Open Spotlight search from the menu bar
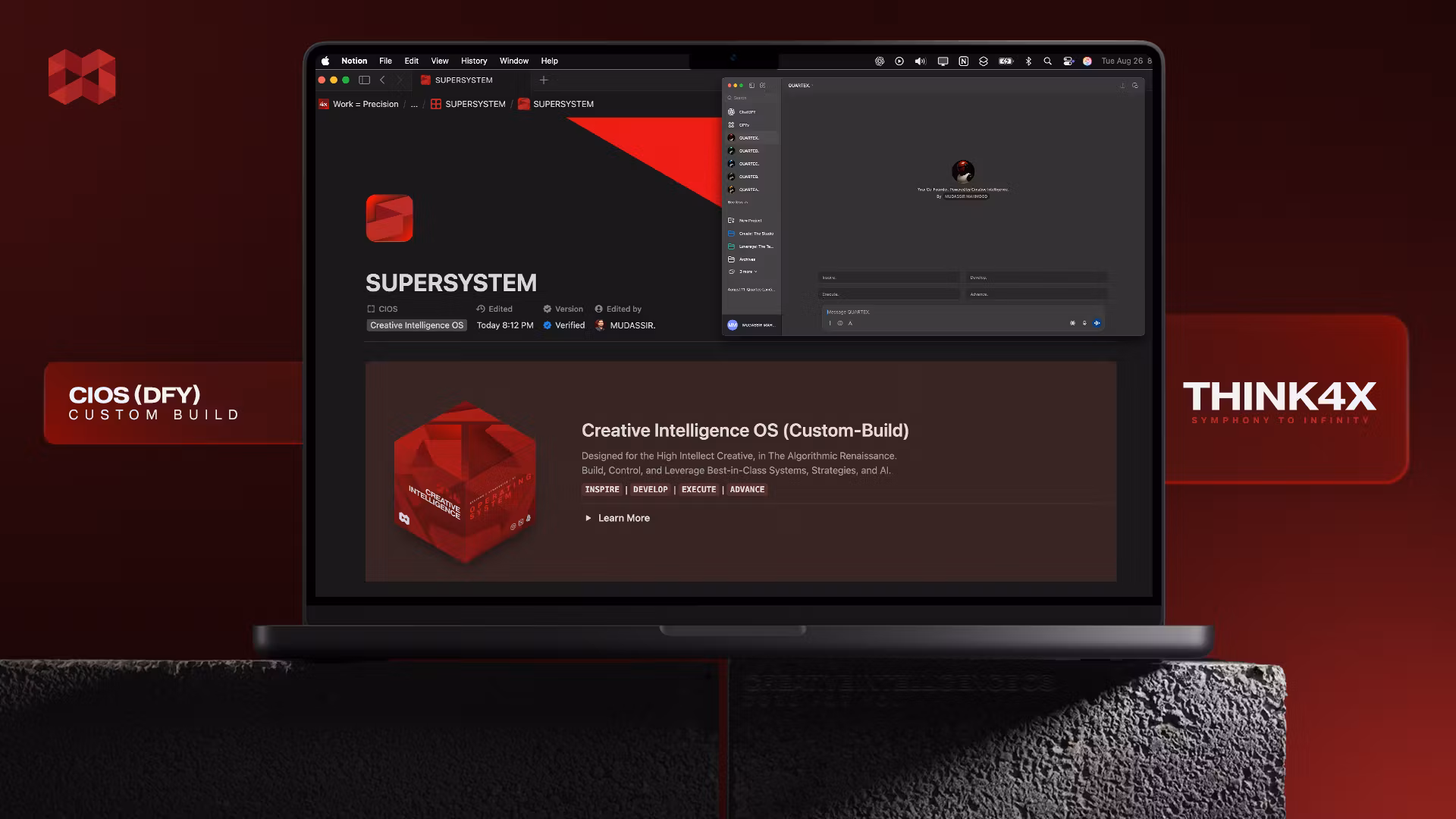Screen dimensions: 1456x819 pyautogui.click(x=1047, y=61)
